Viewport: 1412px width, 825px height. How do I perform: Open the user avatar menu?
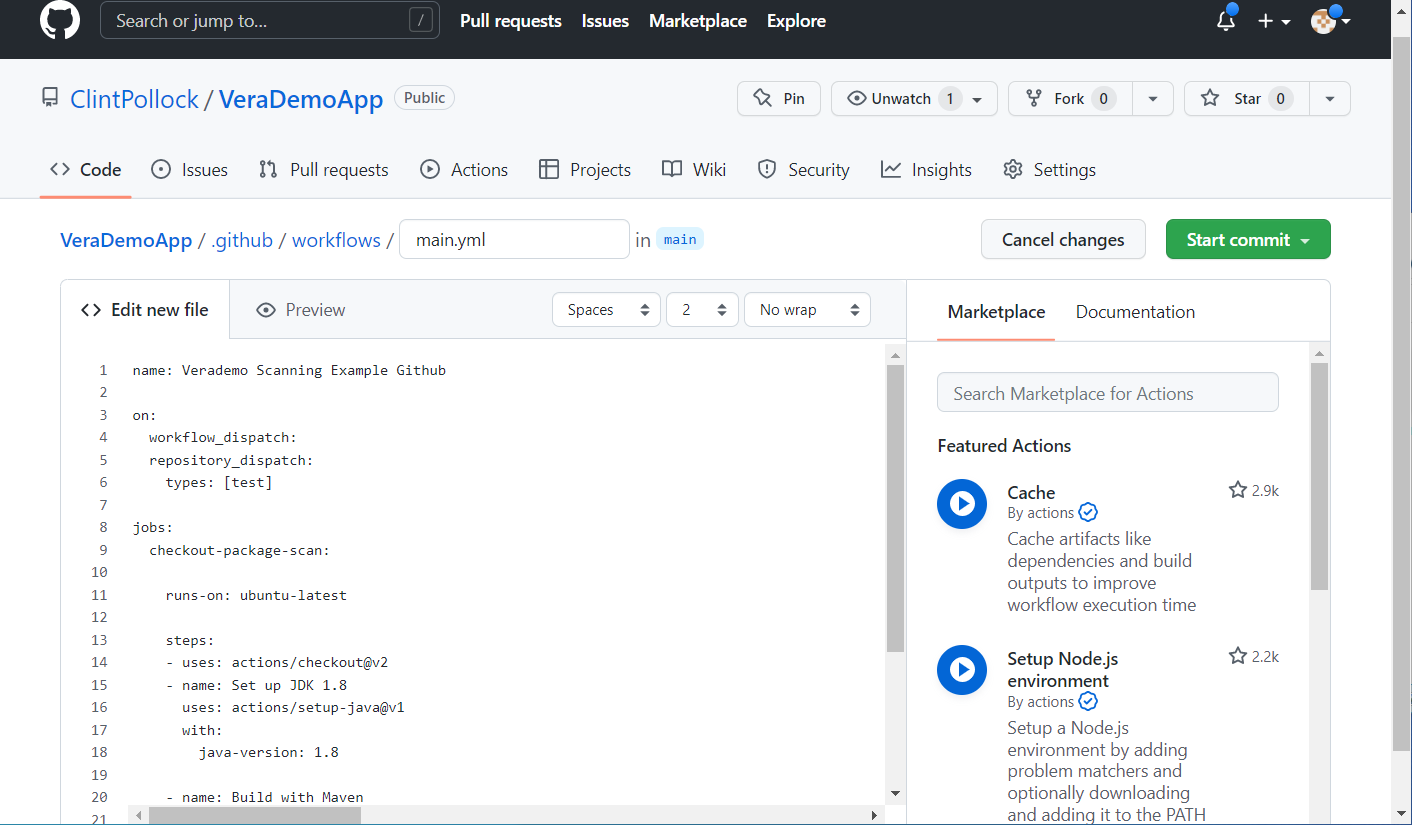(1331, 20)
